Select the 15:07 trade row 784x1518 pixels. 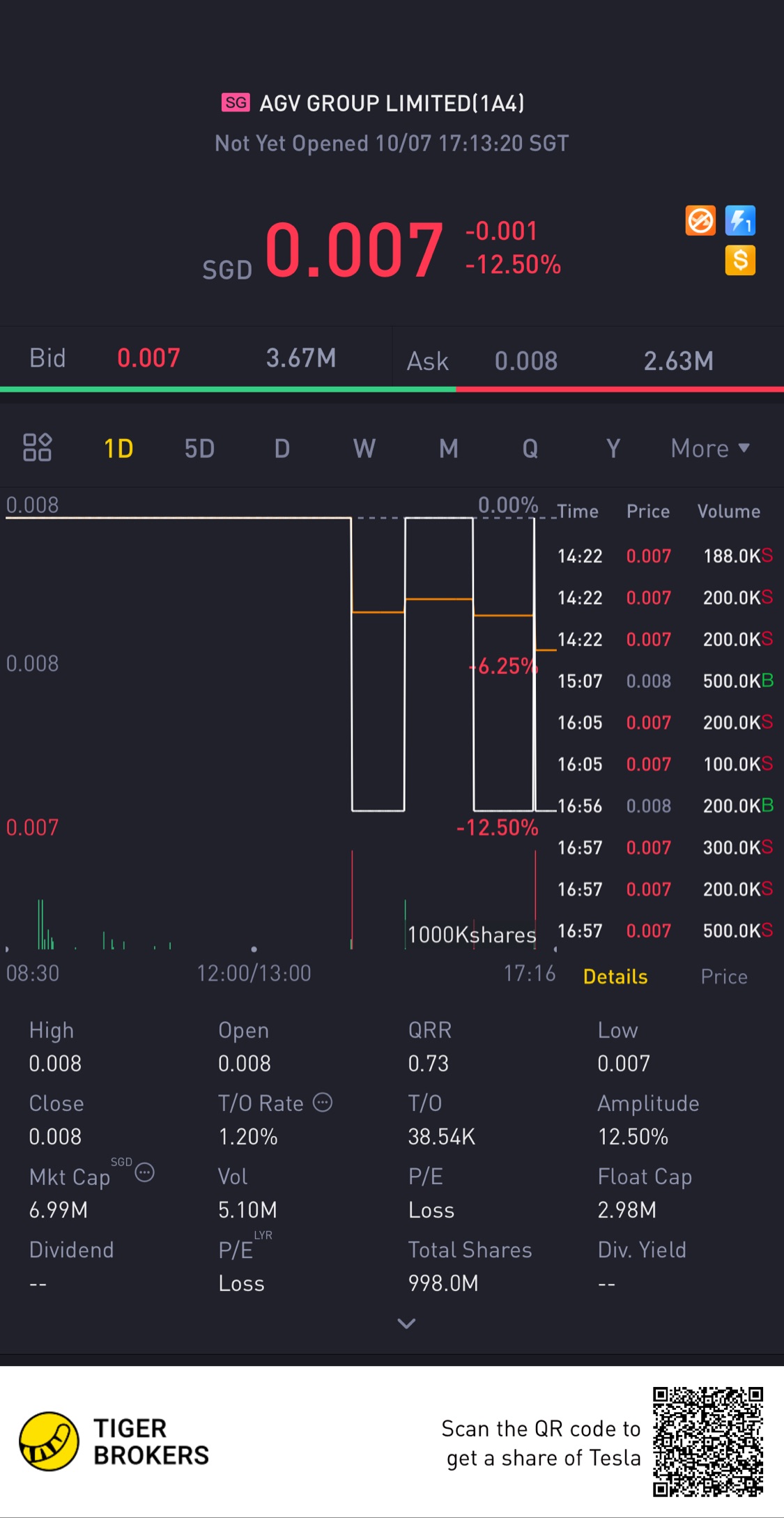(x=666, y=681)
